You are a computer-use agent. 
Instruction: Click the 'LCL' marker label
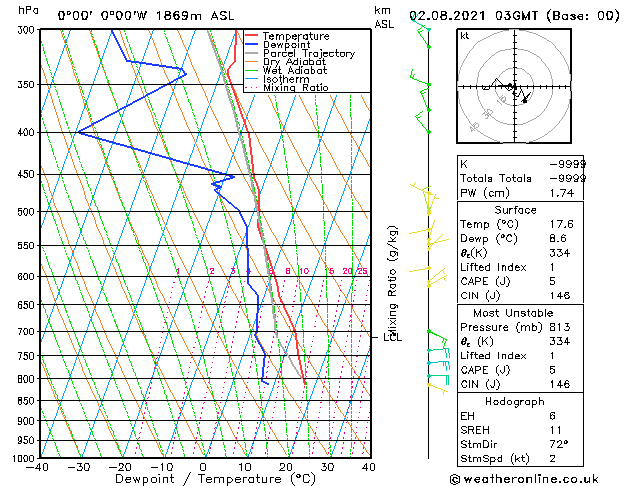pyautogui.click(x=392, y=338)
